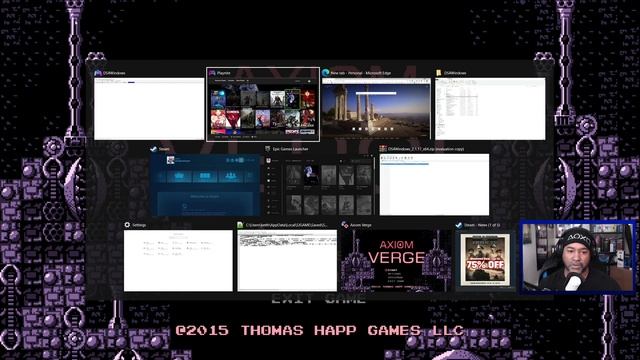640x360 pixels.
Task: Click the "Settings" window title text
Action: (x=139, y=225)
